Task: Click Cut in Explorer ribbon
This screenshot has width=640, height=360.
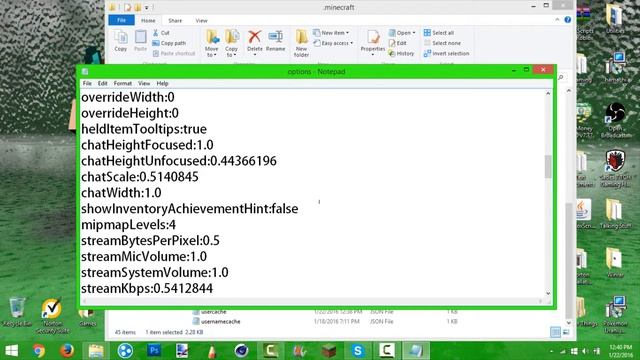Action: [x=161, y=33]
